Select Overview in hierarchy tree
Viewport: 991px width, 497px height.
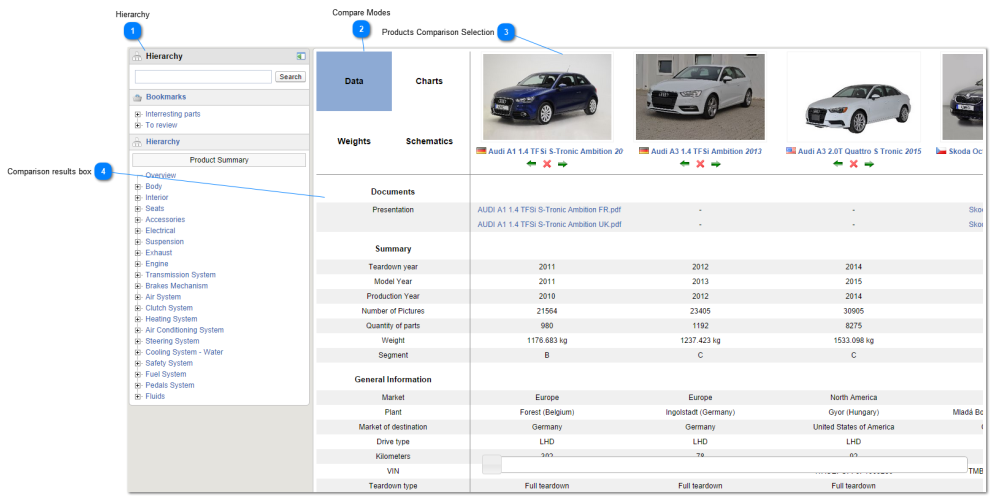point(161,175)
